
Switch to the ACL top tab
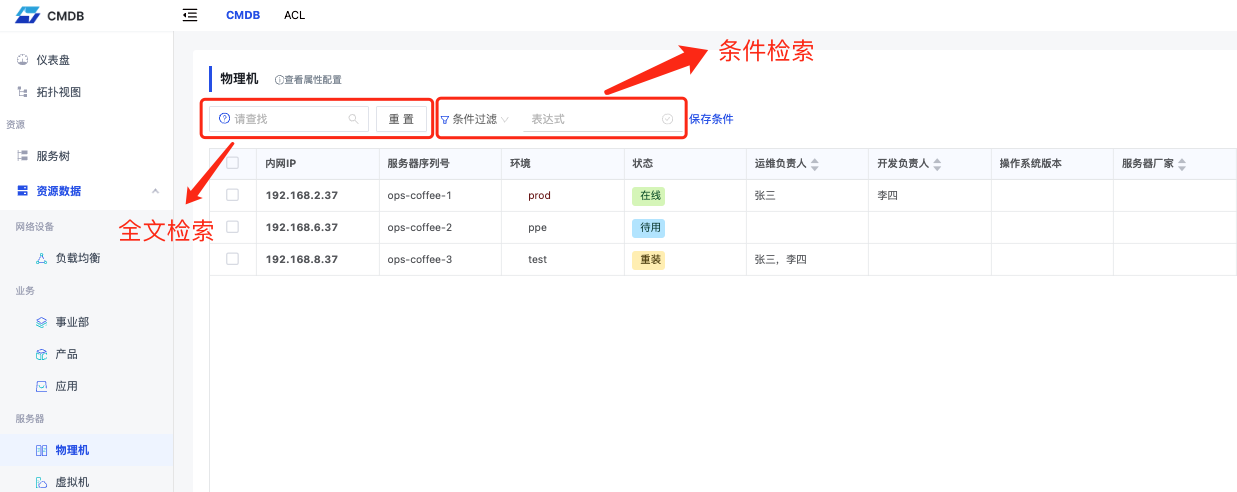pos(294,15)
